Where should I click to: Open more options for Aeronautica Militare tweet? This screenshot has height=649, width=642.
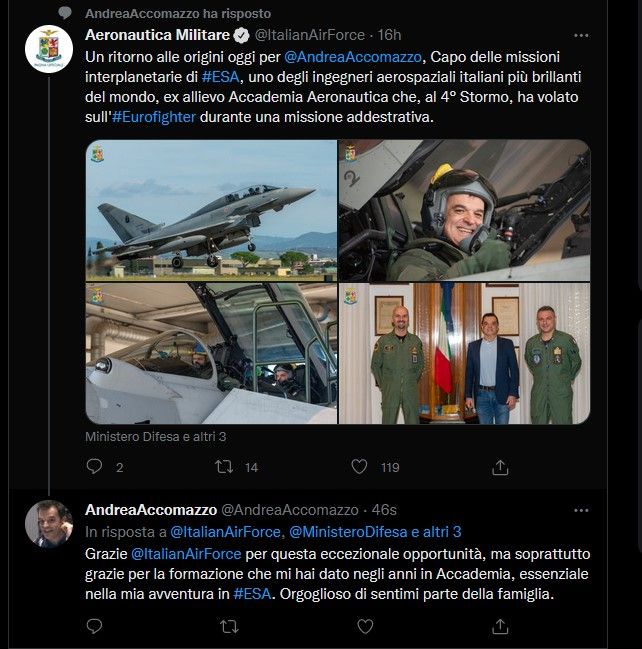click(x=581, y=35)
